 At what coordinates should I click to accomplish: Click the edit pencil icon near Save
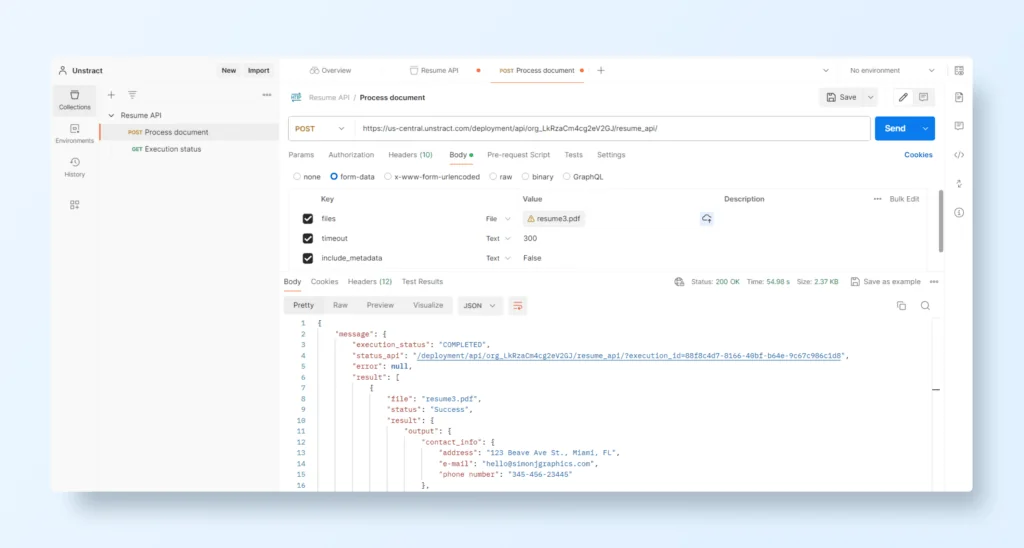[x=903, y=97]
